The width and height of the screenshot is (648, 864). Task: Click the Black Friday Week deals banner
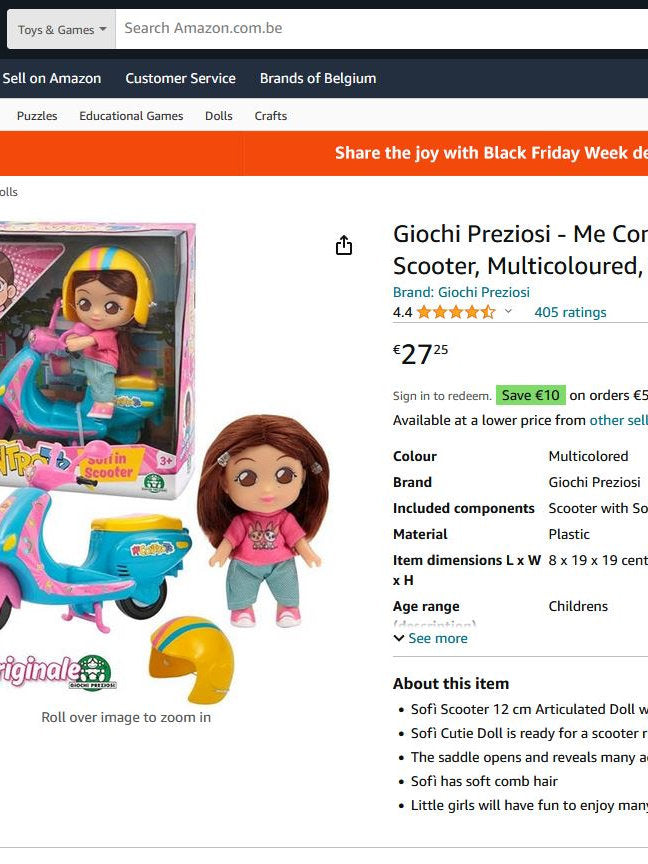(488, 153)
